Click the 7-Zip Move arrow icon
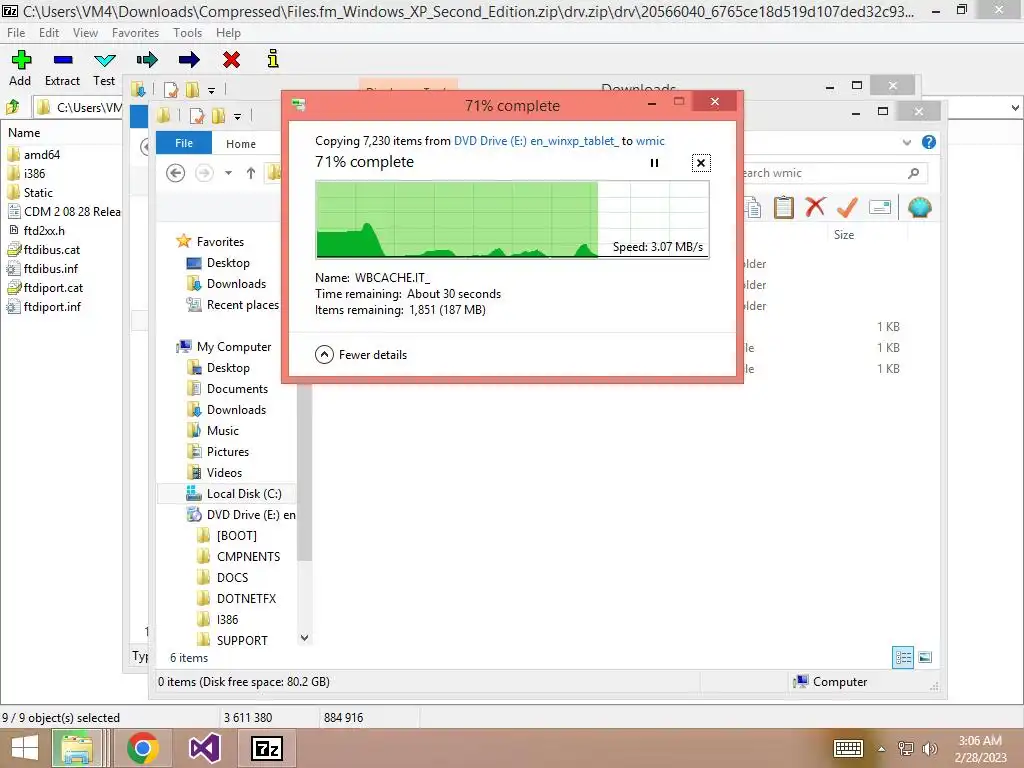 click(189, 60)
